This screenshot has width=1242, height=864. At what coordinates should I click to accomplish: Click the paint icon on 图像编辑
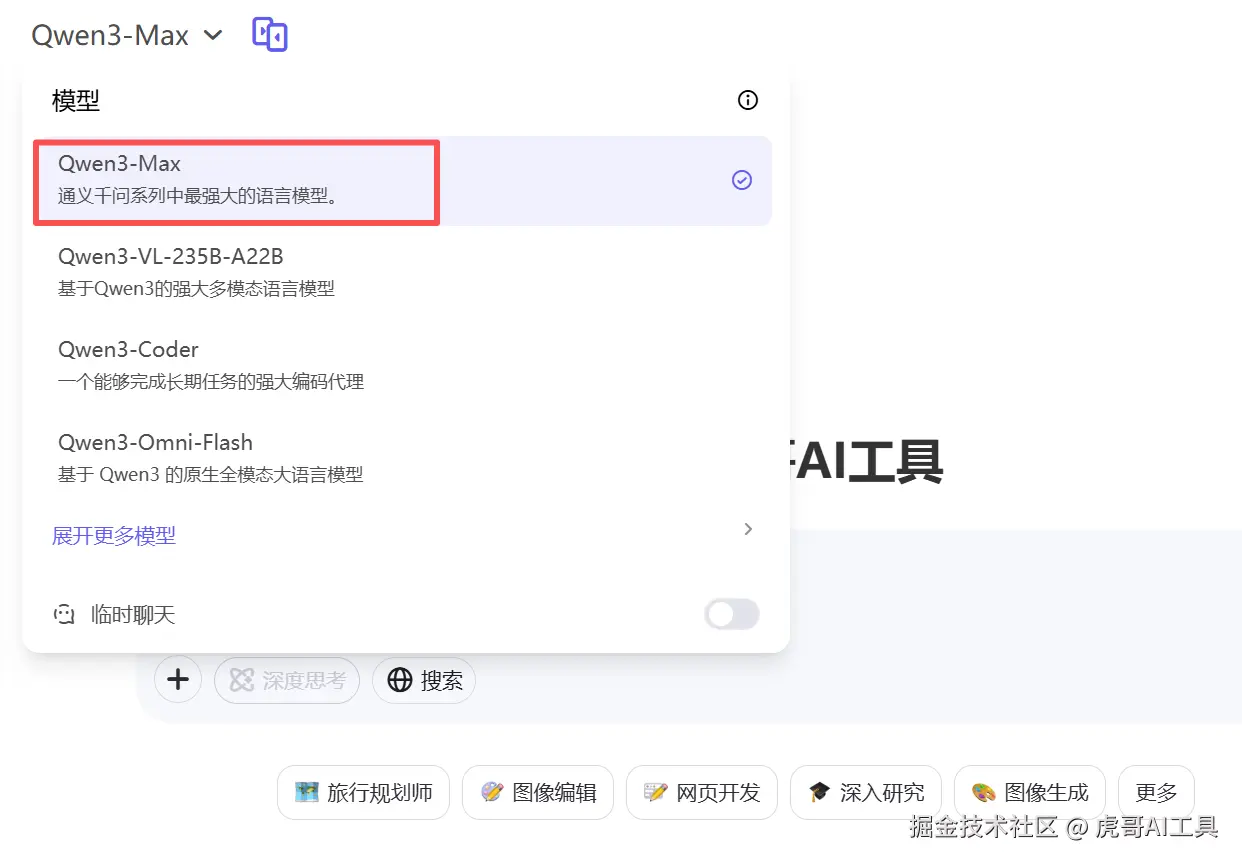coord(492,792)
